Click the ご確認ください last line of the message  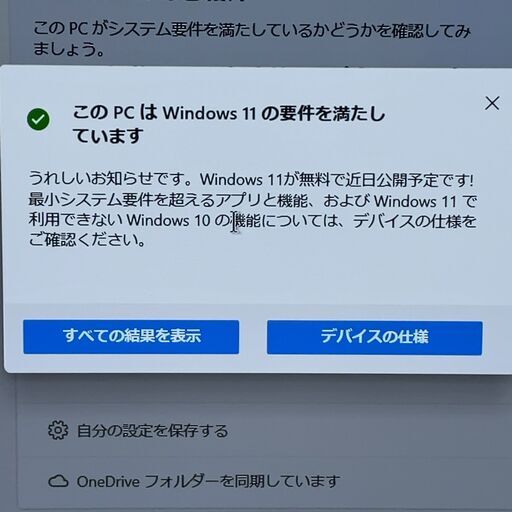[x=87, y=240]
